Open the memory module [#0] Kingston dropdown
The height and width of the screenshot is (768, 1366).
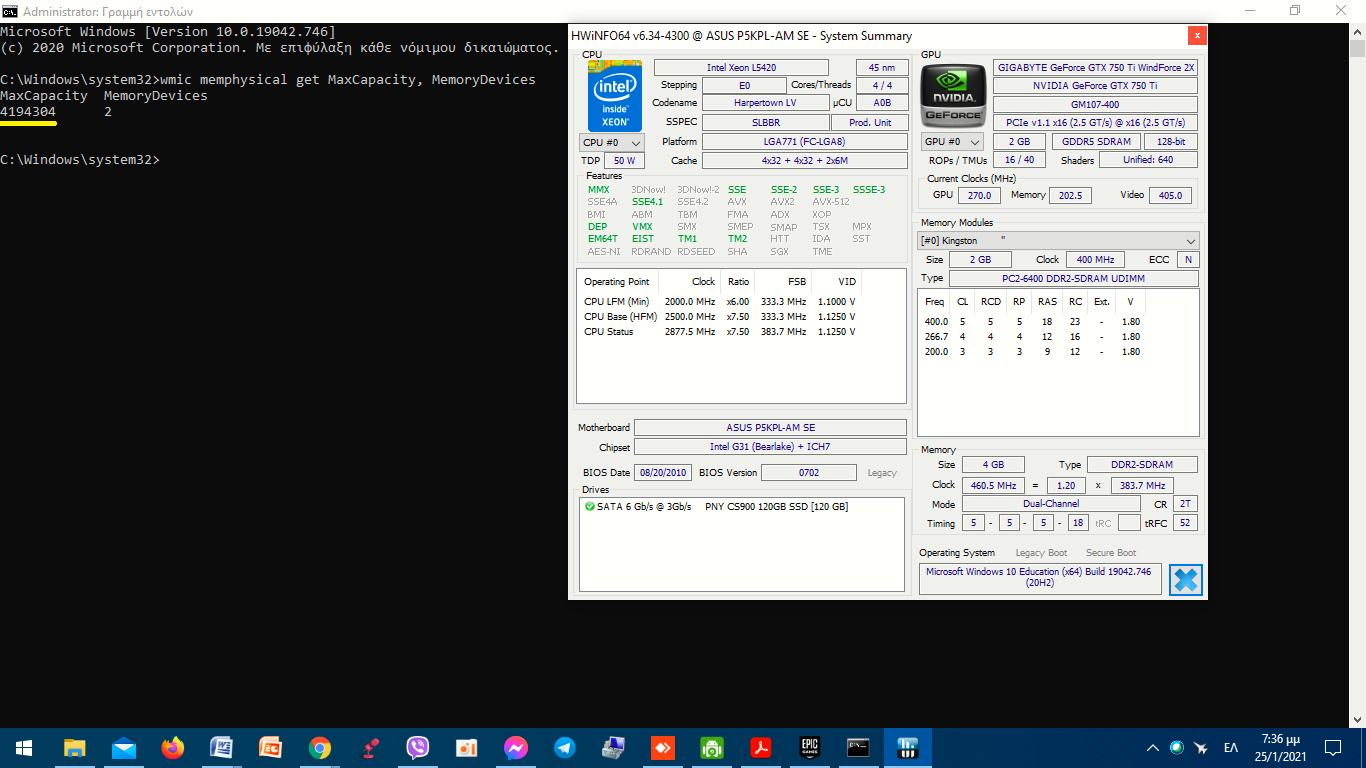click(1058, 241)
